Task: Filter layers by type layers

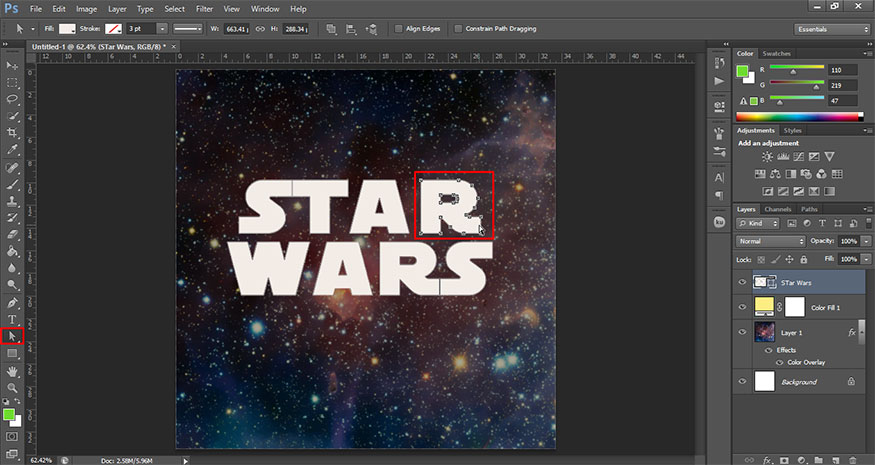Action: point(822,223)
